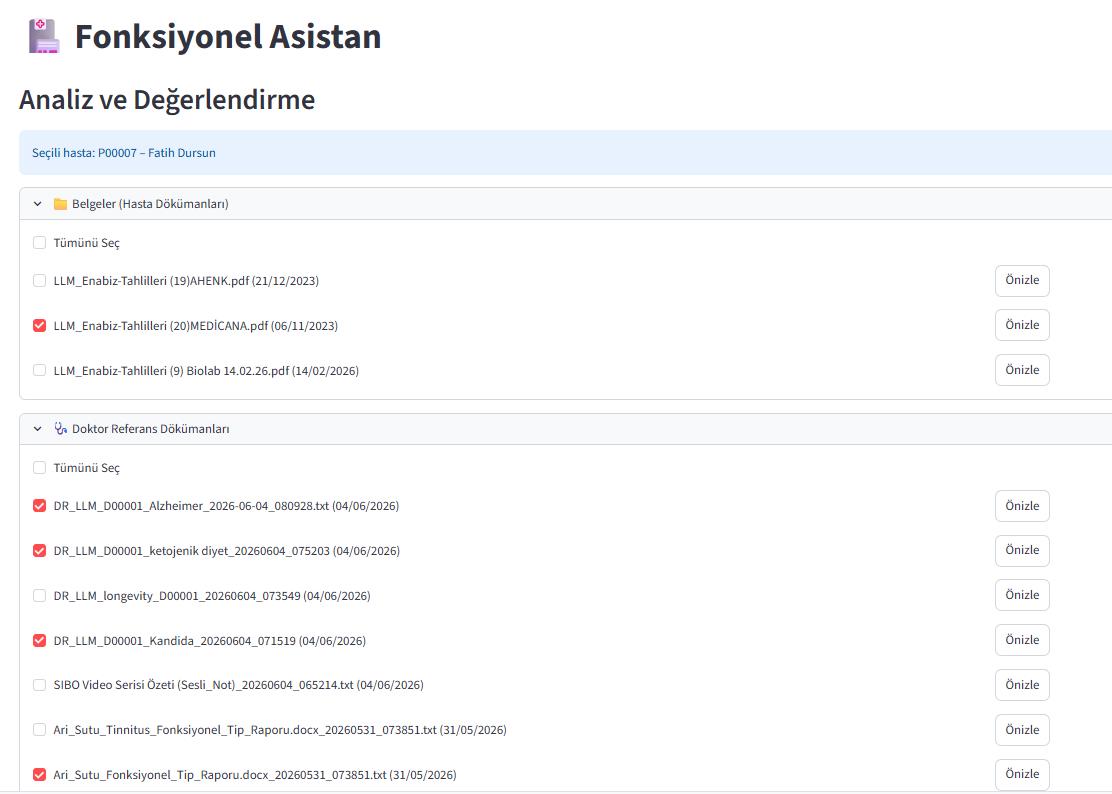Collapse the Belgeler (Hasta Dökümanları) section chevron
Viewport: 1112px width, 794px height.
pos(38,204)
